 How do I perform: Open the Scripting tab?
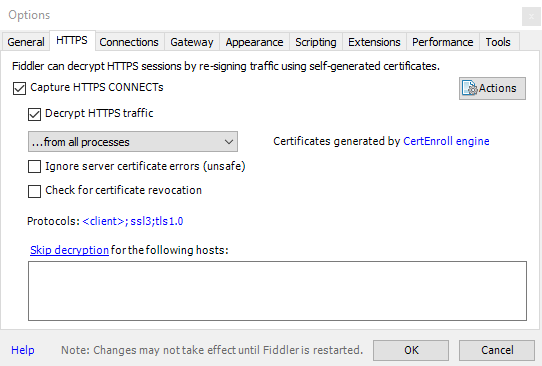click(x=316, y=42)
